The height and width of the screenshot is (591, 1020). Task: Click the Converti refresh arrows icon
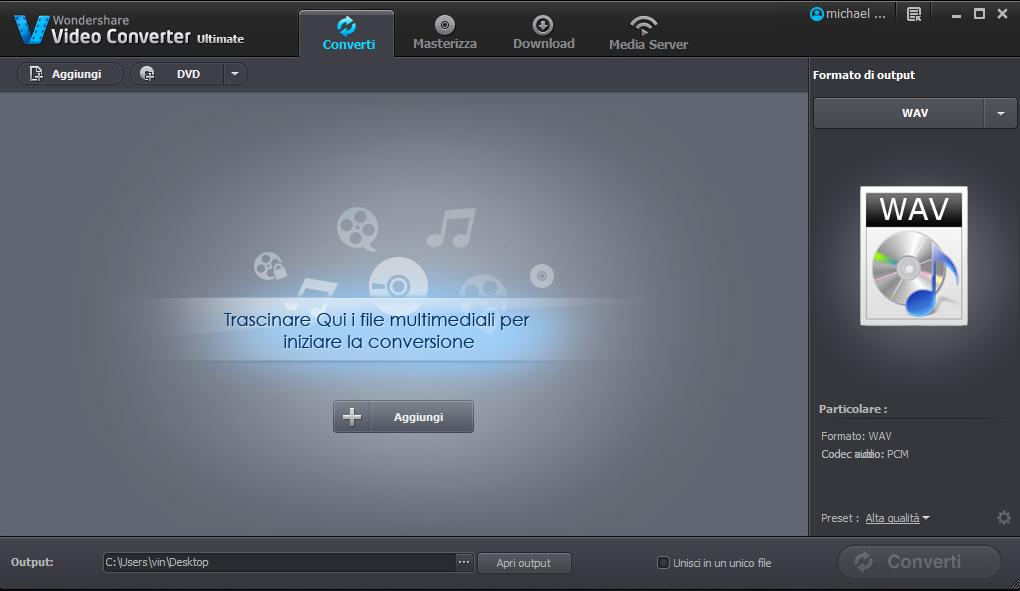pyautogui.click(x=347, y=25)
